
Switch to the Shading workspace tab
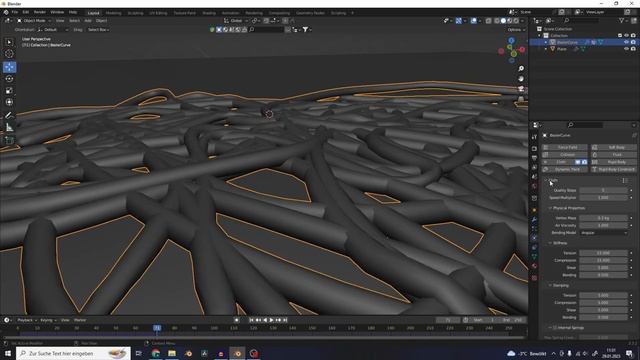click(x=209, y=13)
